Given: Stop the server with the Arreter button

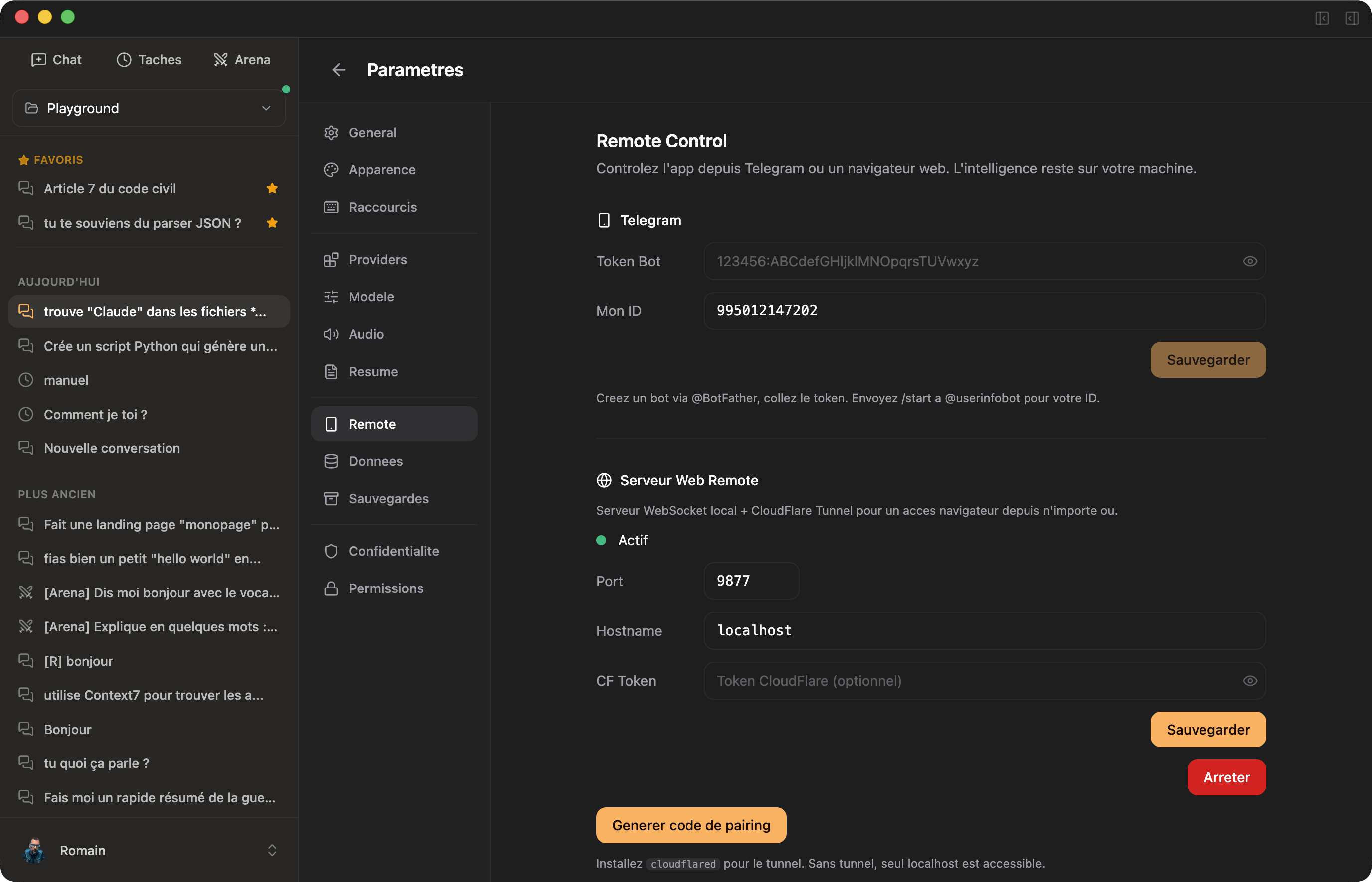Looking at the screenshot, I should [x=1226, y=777].
